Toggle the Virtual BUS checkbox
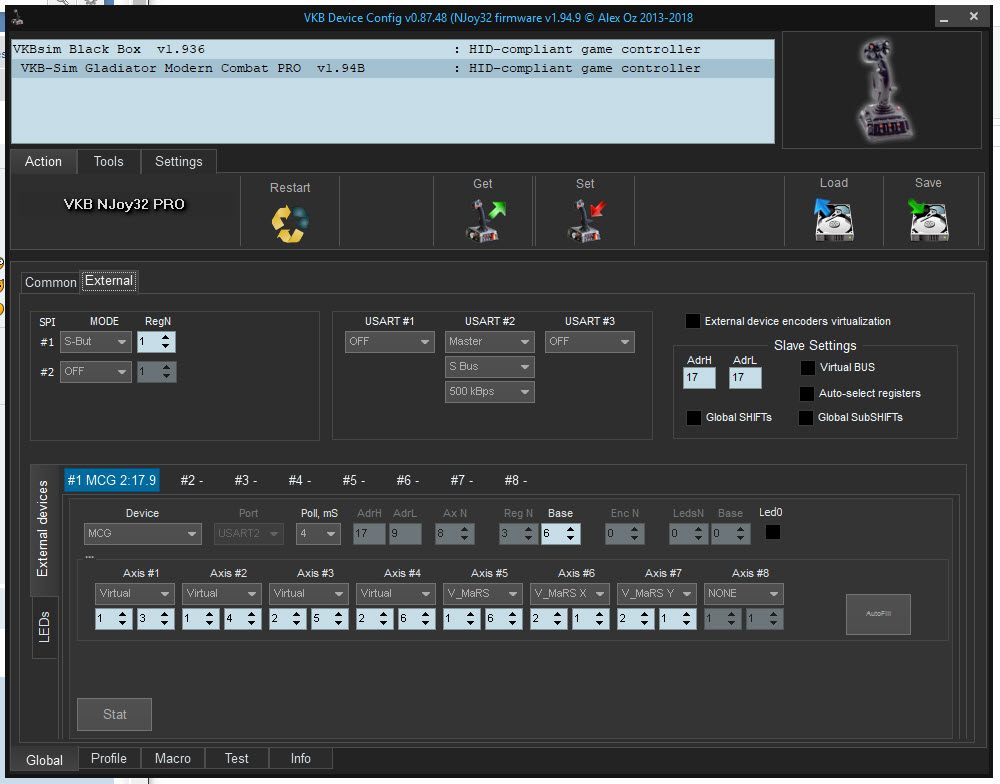Viewport: 1000px width, 784px height. (x=808, y=368)
